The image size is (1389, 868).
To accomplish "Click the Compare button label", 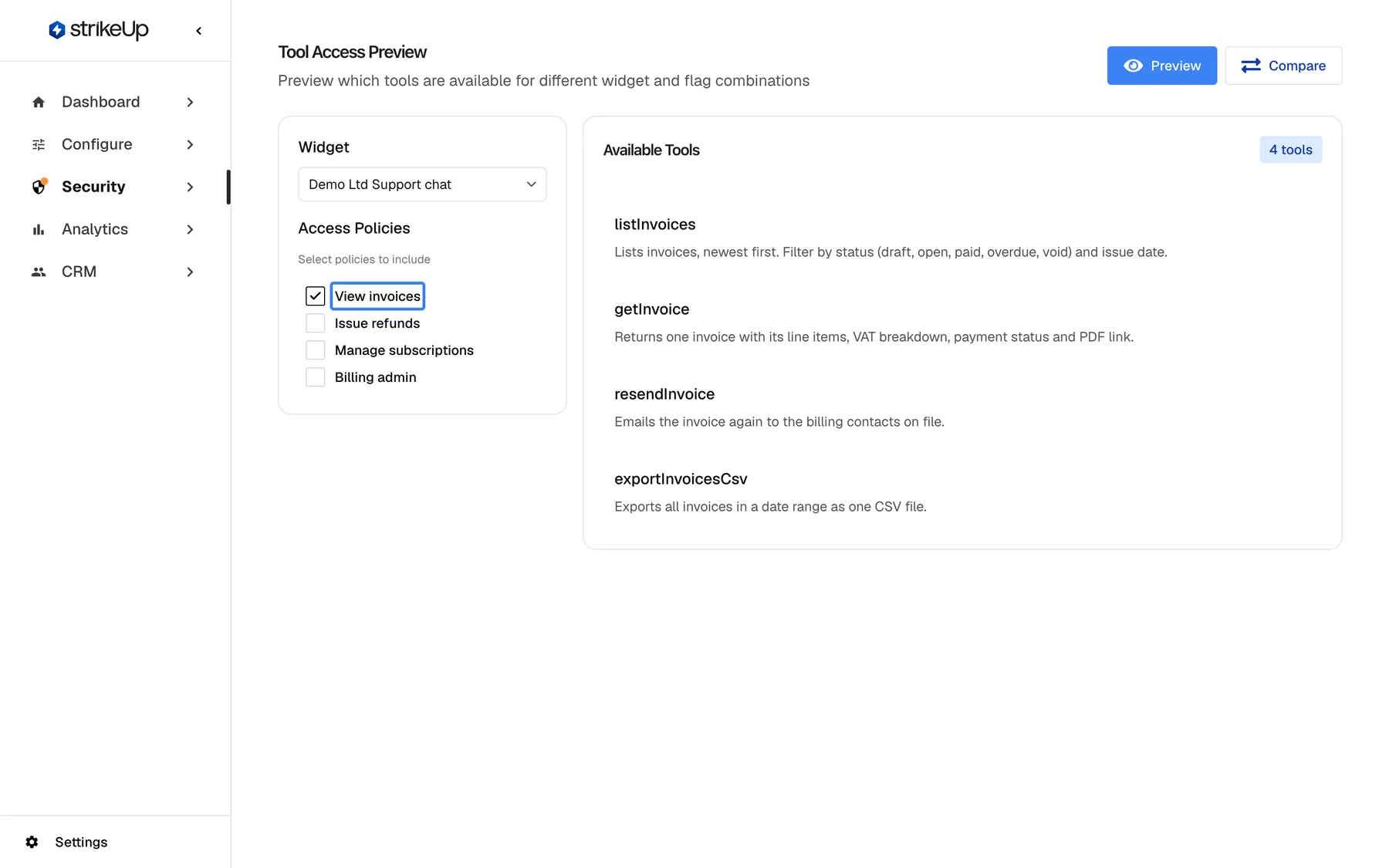I will click(1297, 66).
